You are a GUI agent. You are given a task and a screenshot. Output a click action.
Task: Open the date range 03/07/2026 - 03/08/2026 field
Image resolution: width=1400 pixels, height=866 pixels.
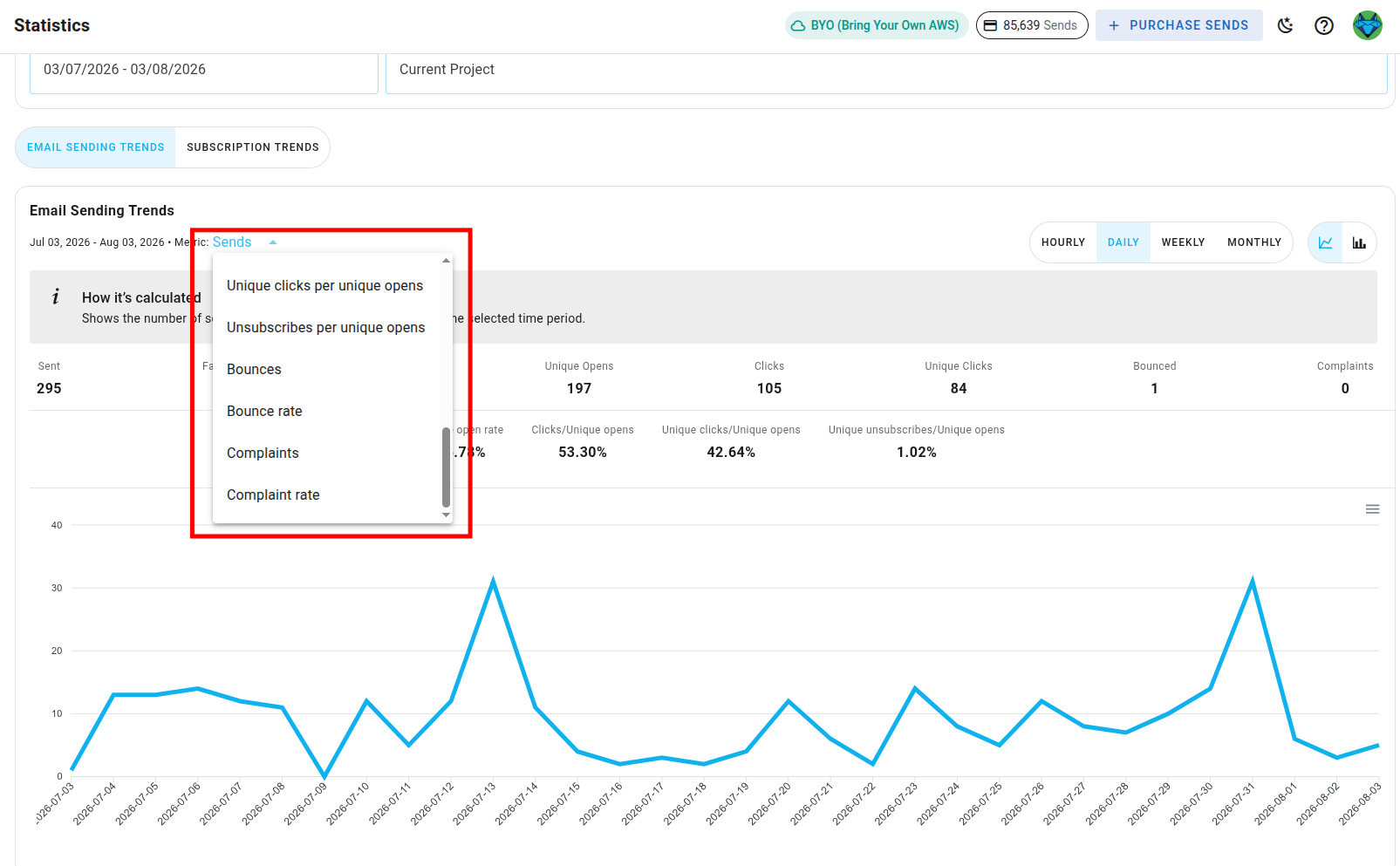[x=204, y=72]
